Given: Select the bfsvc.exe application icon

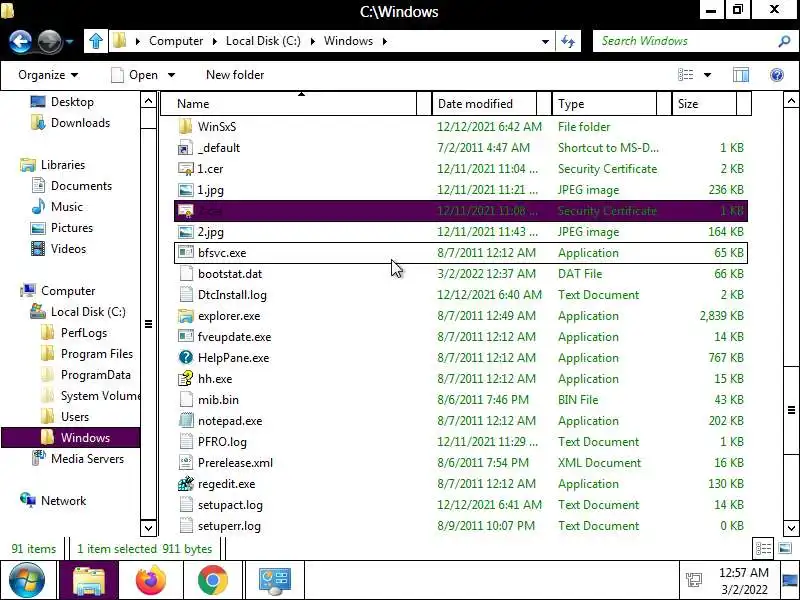Looking at the screenshot, I should [x=186, y=253].
